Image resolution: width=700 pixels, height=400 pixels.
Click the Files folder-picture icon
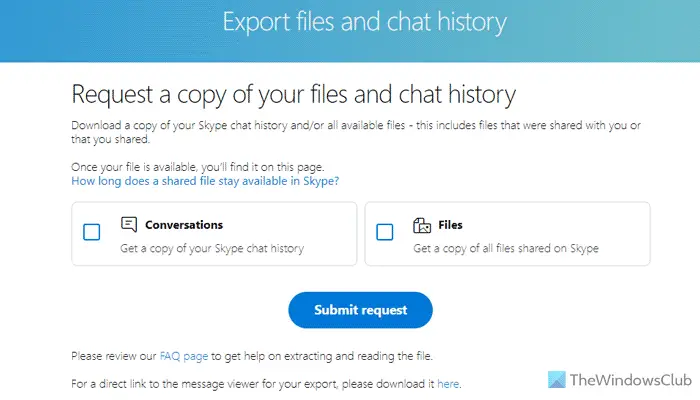tap(422, 225)
